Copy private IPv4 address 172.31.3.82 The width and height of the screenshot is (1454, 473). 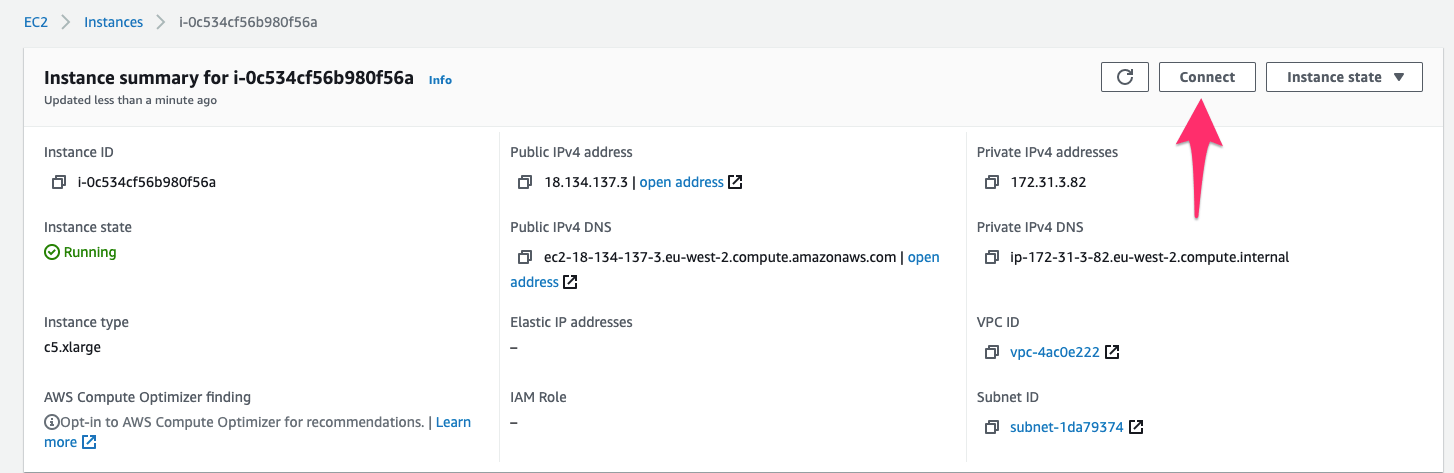[x=992, y=182]
